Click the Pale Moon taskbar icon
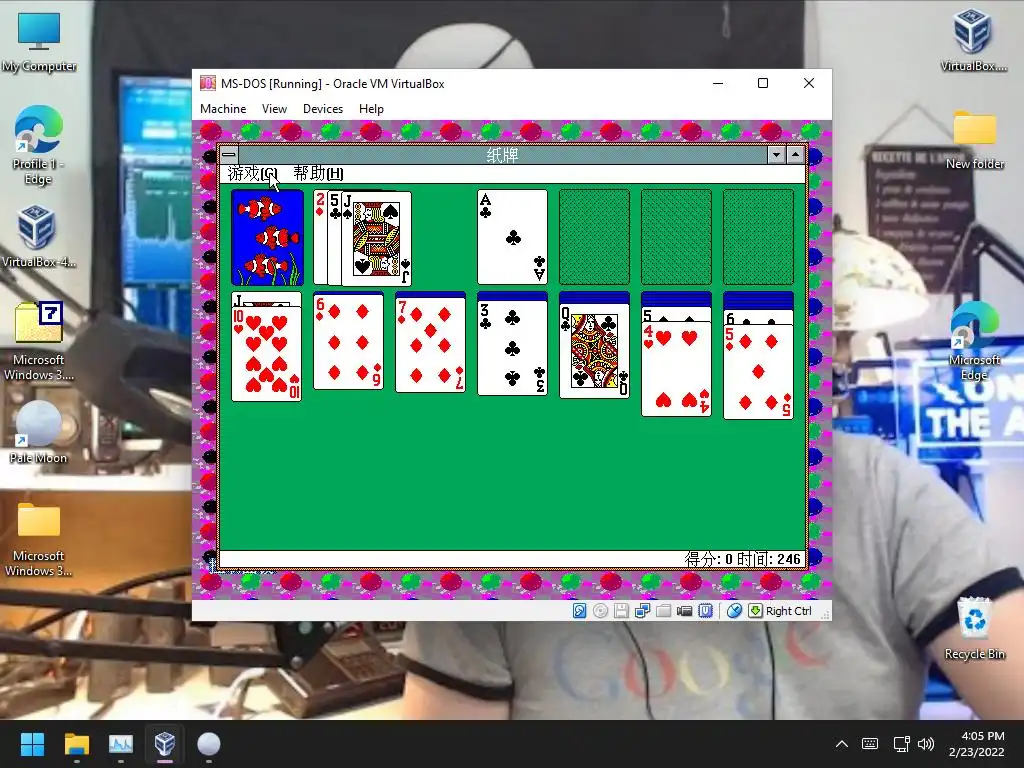 209,744
